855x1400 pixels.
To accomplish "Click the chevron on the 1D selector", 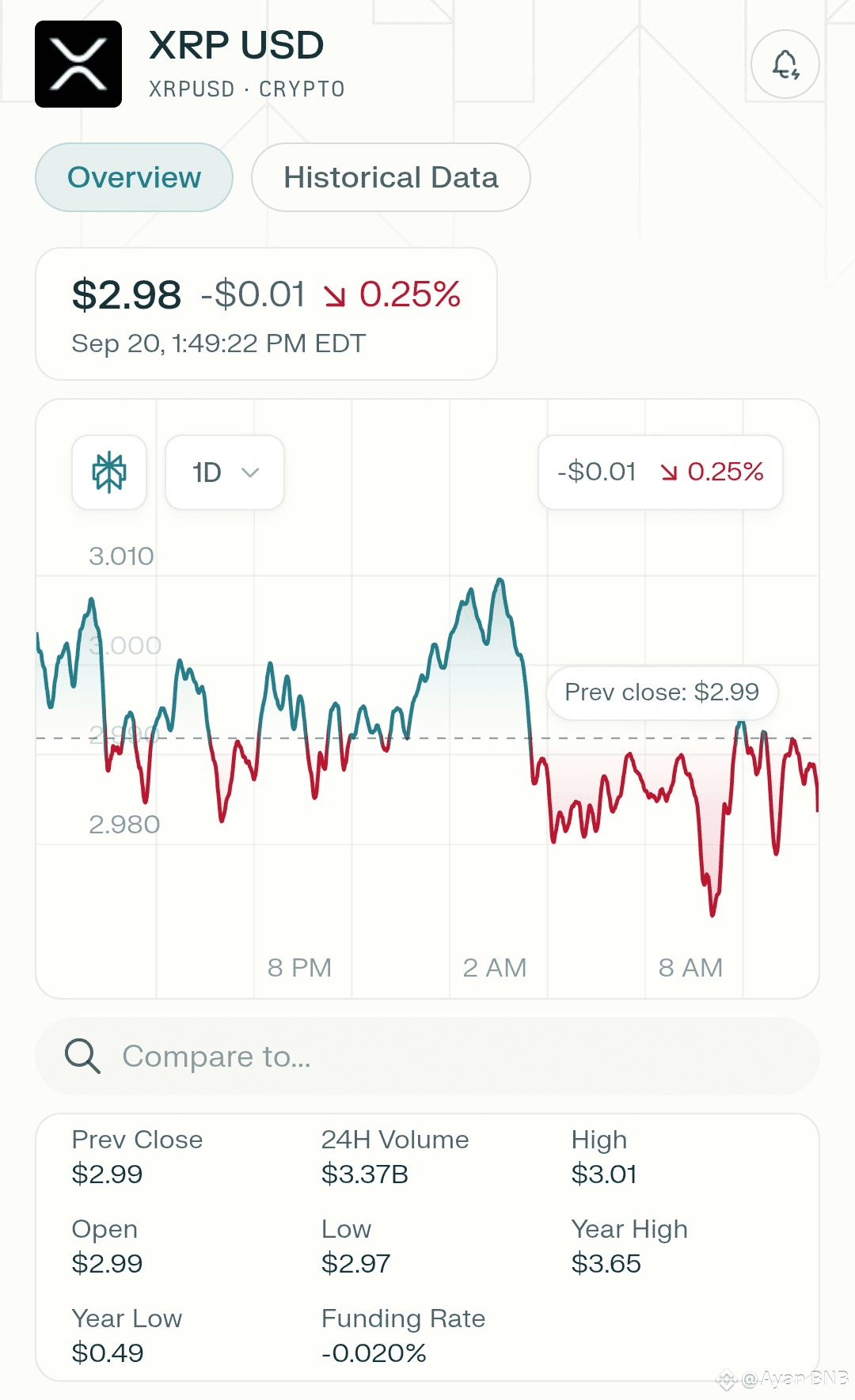I will (250, 472).
